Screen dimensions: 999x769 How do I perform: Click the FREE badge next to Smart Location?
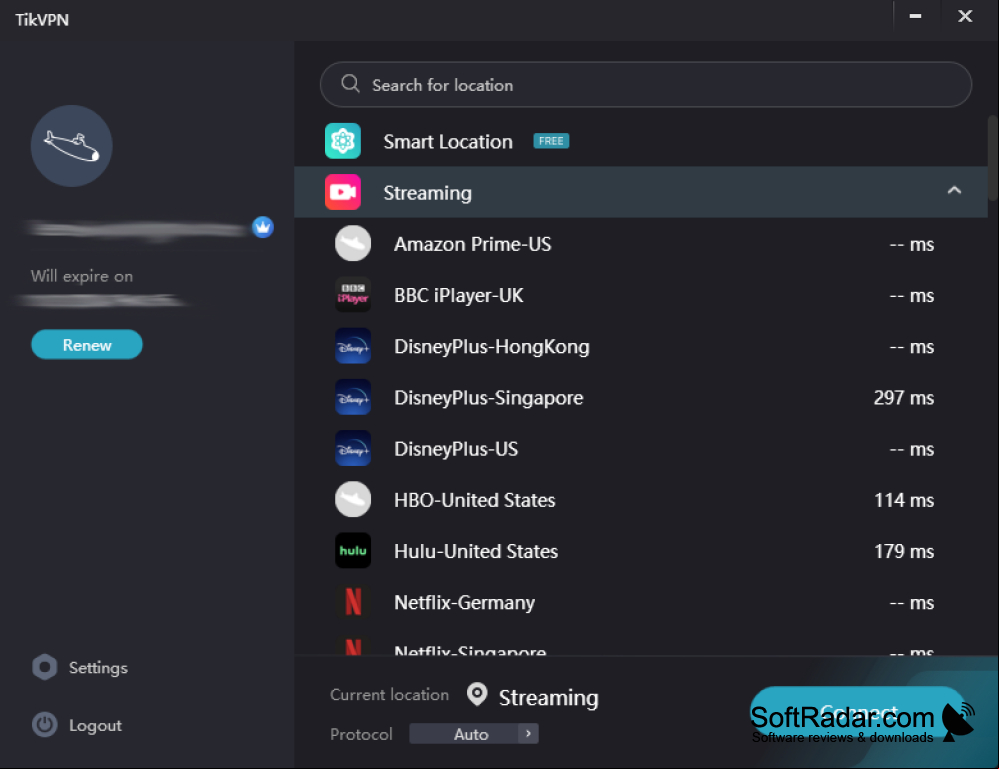click(551, 141)
